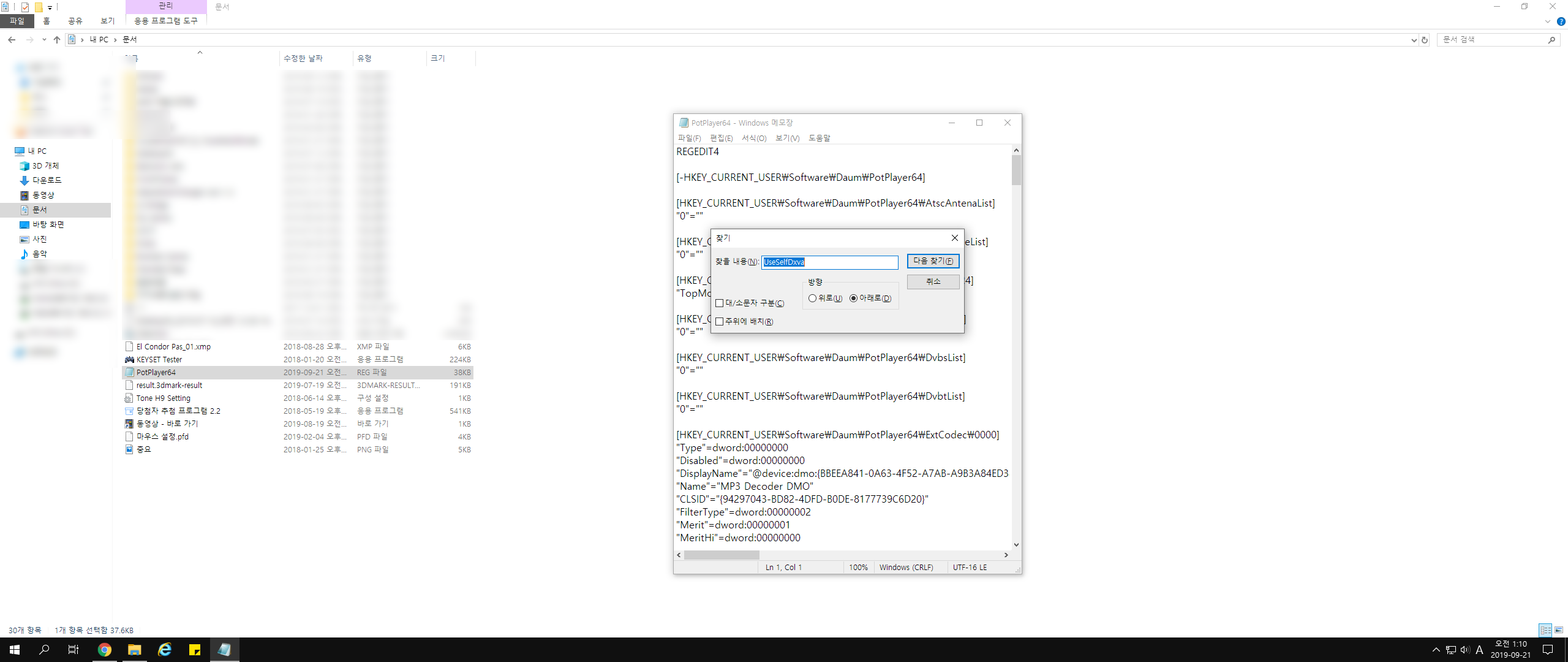The image size is (1568, 662).
Task: Click the Notepad horizontal scrollbar thumb
Action: [722, 555]
